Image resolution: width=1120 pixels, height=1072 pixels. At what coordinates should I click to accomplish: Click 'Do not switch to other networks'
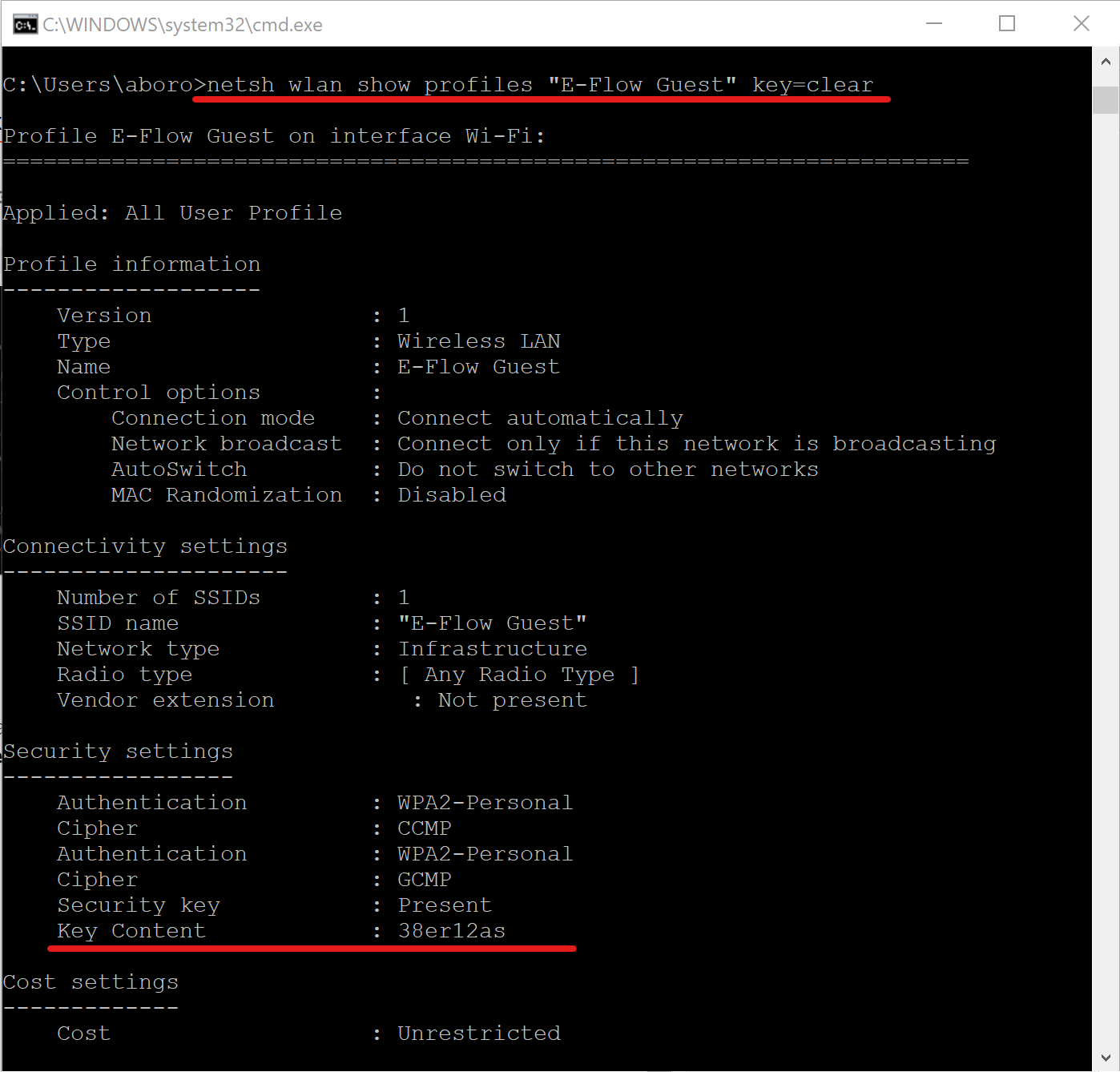(608, 470)
